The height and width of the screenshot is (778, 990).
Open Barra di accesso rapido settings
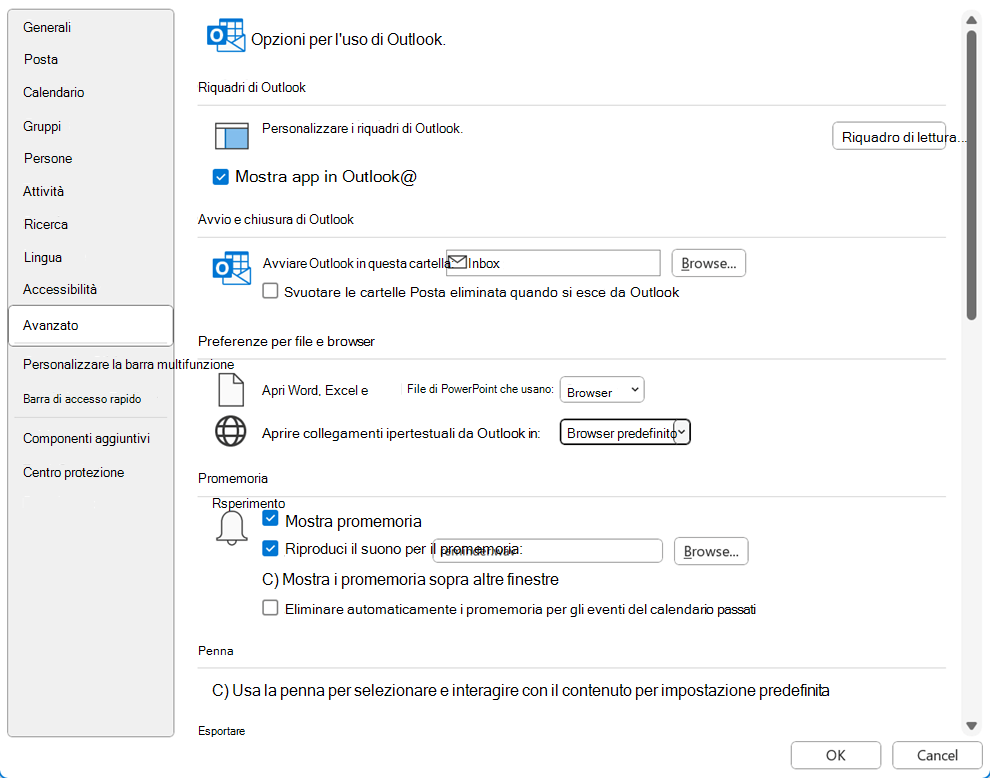(x=82, y=399)
